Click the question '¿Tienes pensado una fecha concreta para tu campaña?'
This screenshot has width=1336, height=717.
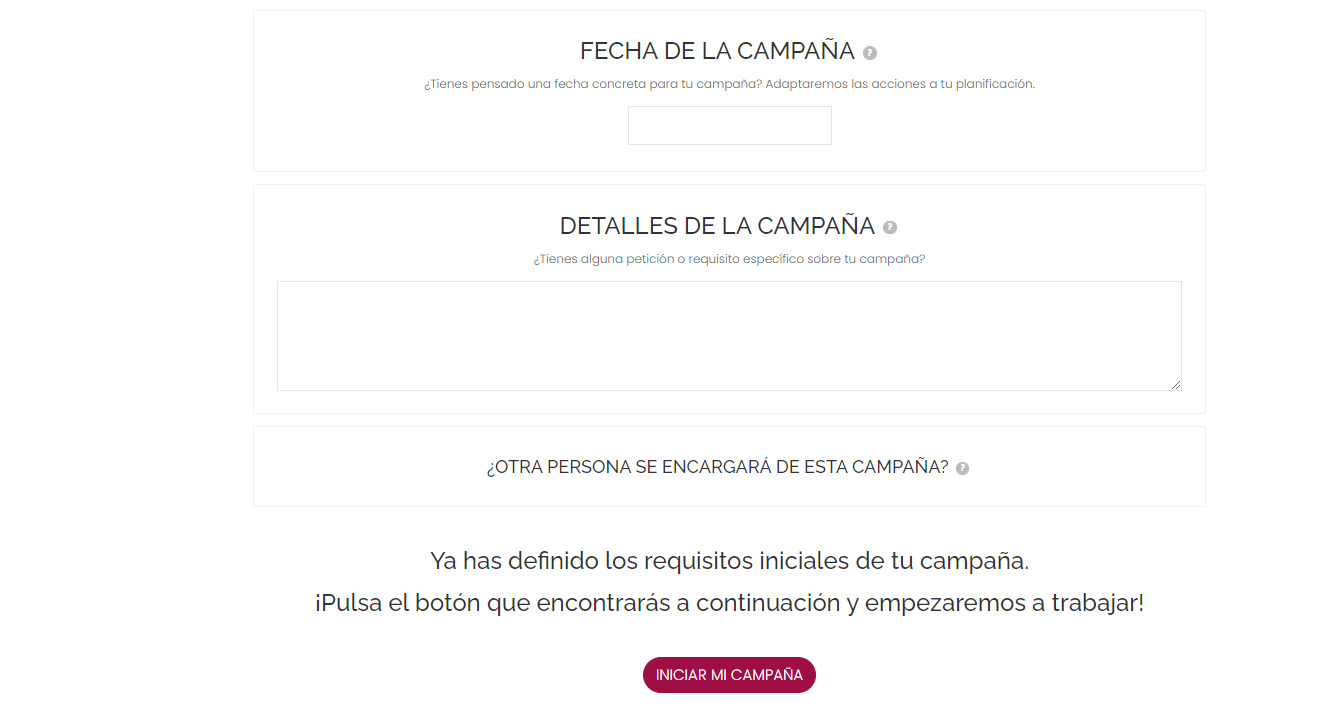(593, 84)
